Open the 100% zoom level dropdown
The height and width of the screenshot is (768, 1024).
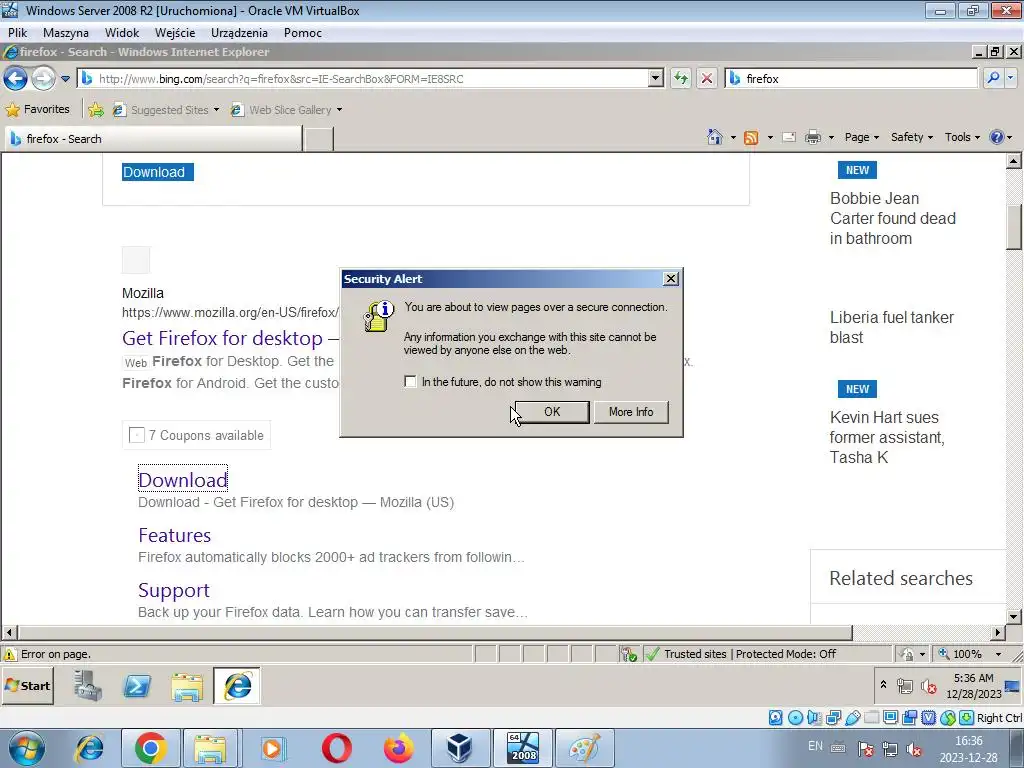998,654
